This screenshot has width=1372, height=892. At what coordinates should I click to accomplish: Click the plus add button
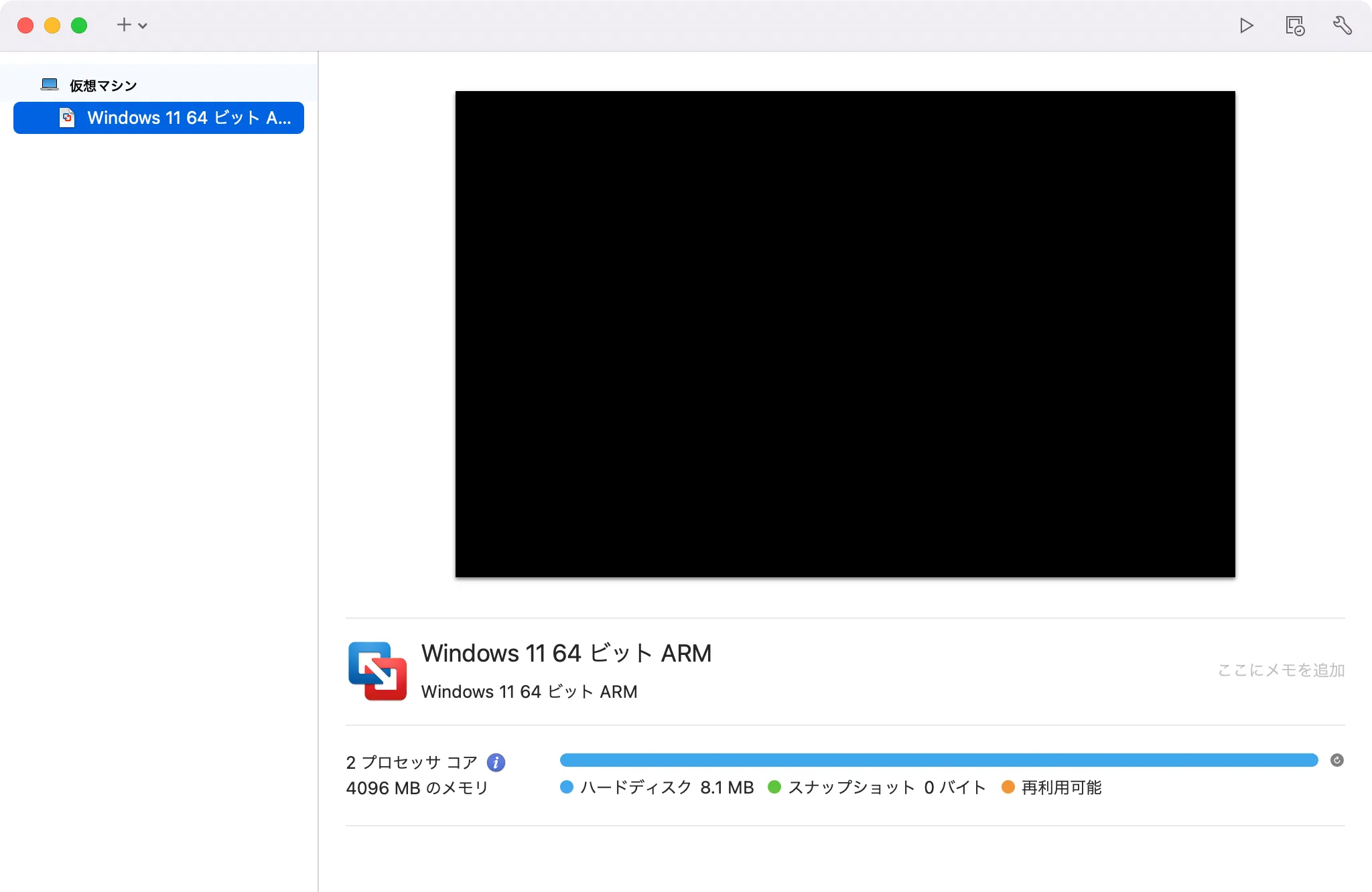point(124,25)
